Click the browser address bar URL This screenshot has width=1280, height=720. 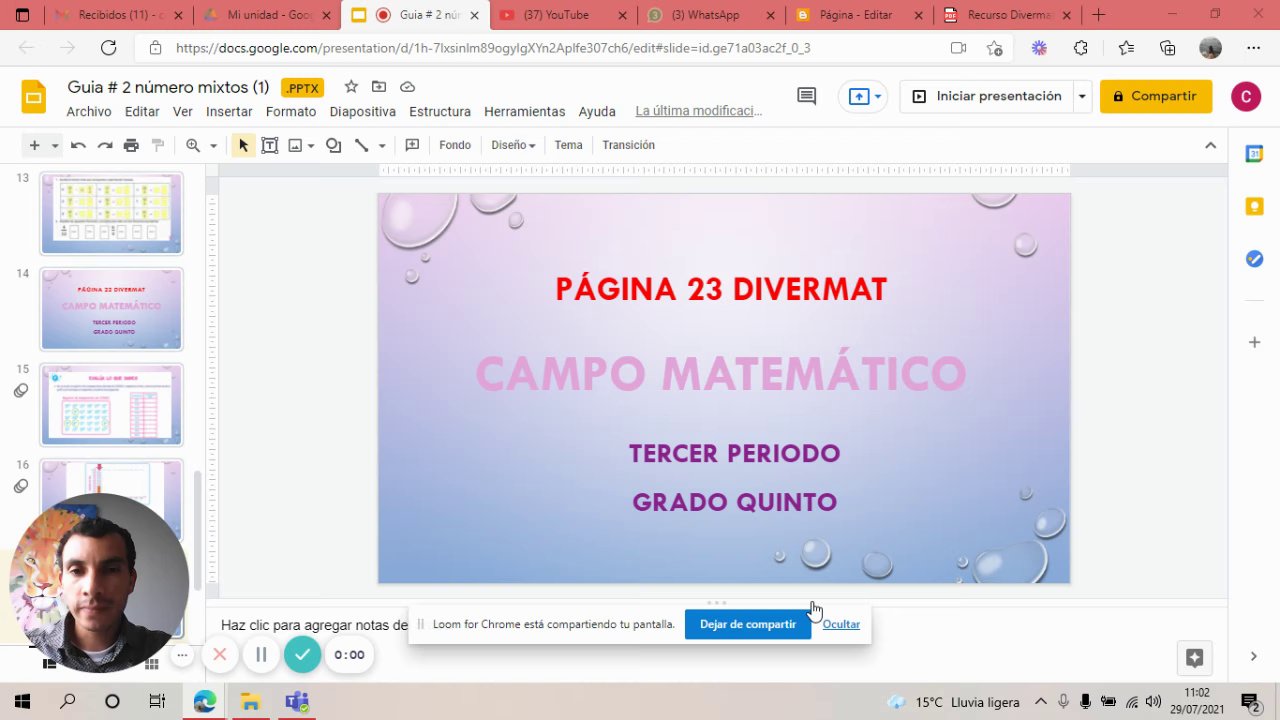pos(493,48)
